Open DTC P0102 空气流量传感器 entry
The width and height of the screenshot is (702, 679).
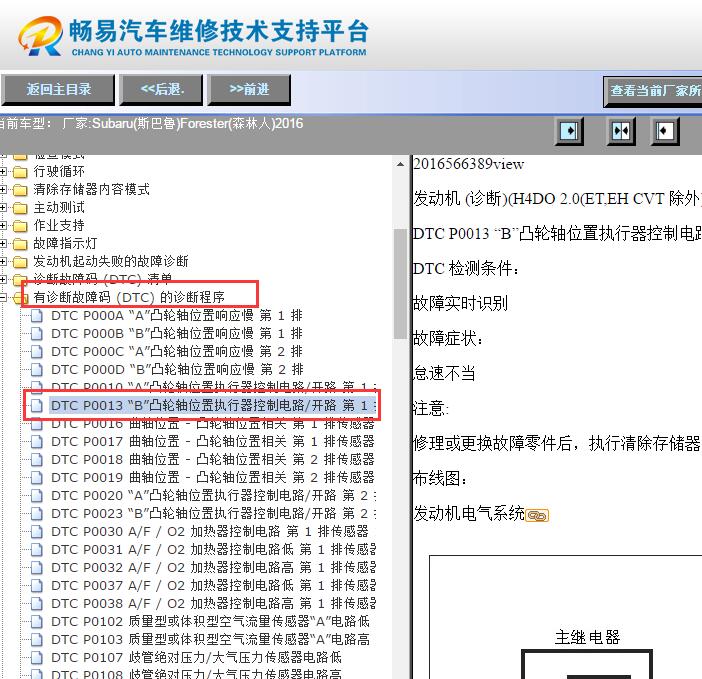pyautogui.click(x=210, y=621)
